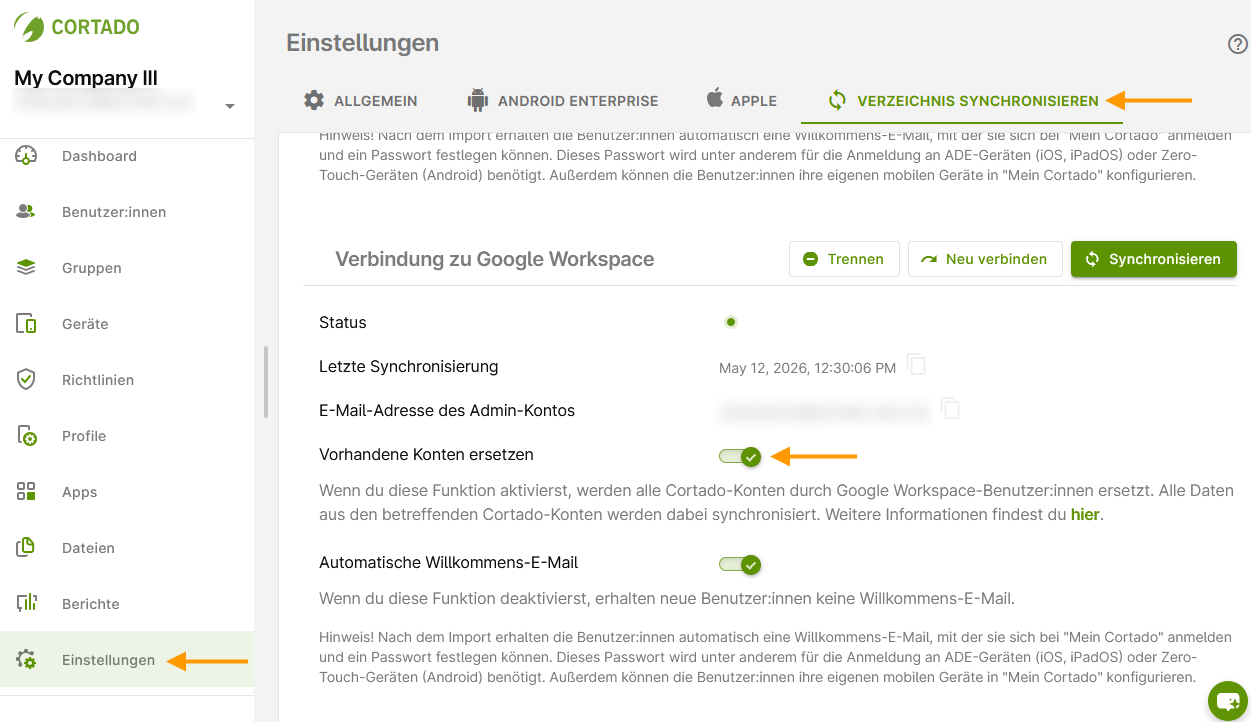1251x722 pixels.
Task: Click the Richtlinien shield icon
Action: [x=26, y=380]
